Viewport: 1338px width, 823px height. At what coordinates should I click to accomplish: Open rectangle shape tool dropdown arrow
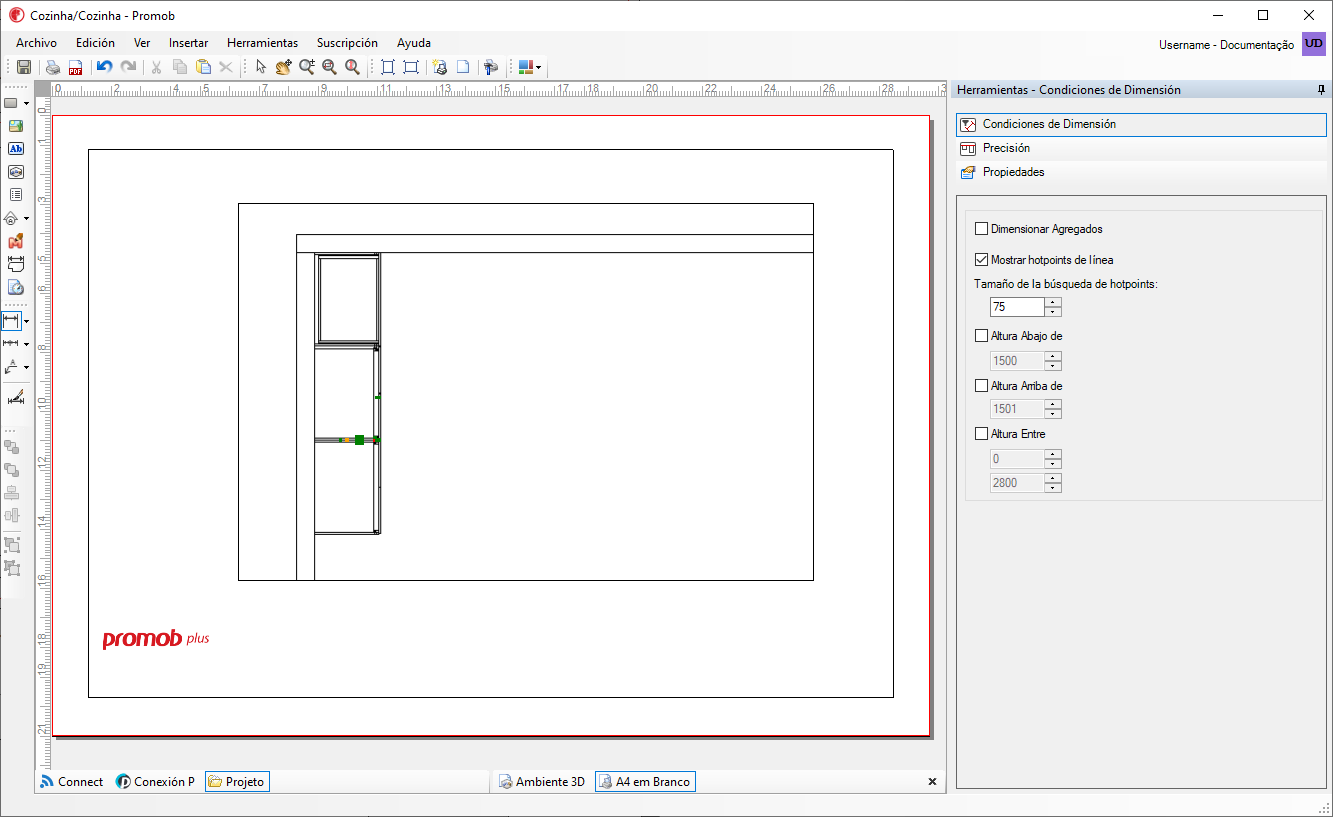pos(26,103)
